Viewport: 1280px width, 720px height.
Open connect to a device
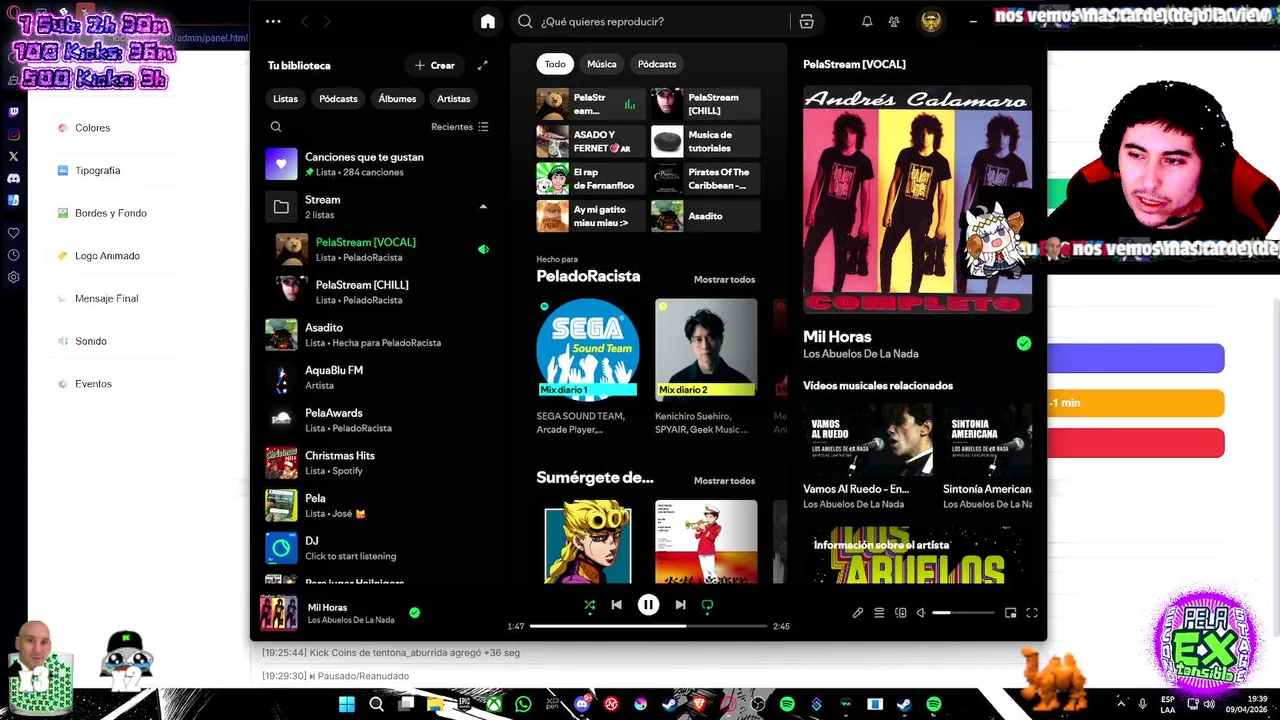[x=901, y=613]
